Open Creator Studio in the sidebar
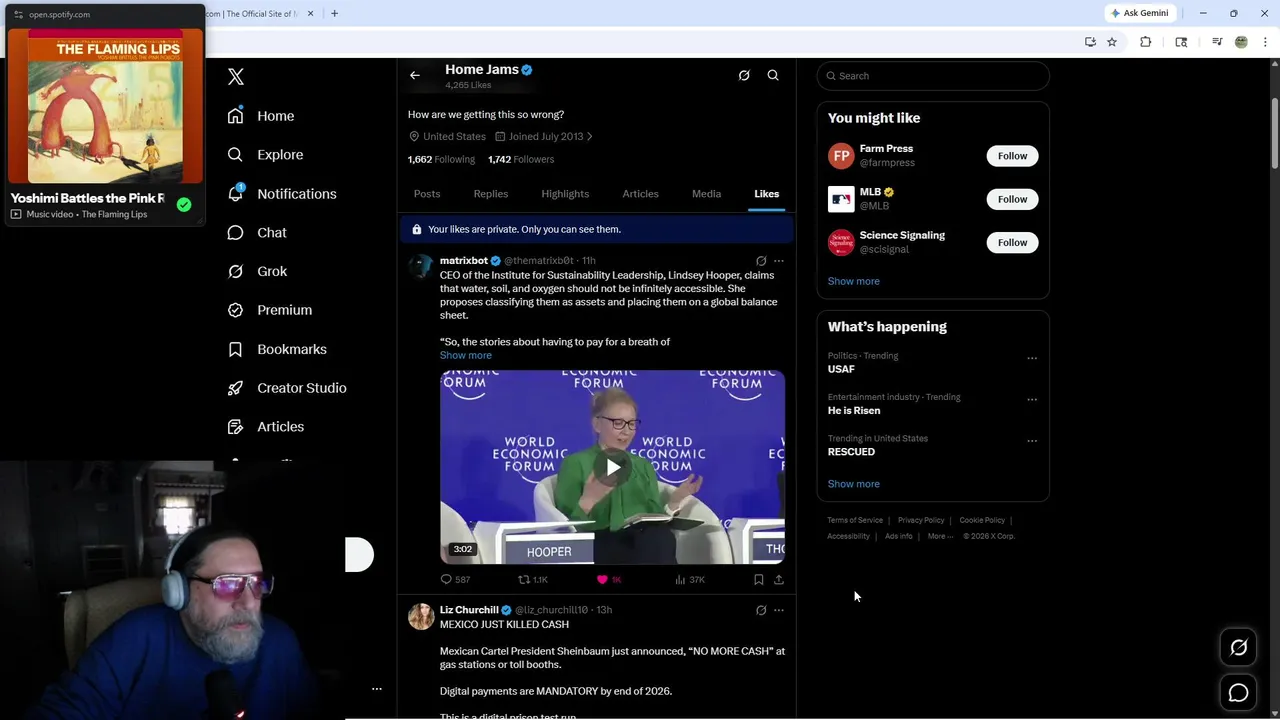The image size is (1280, 720). [x=287, y=388]
